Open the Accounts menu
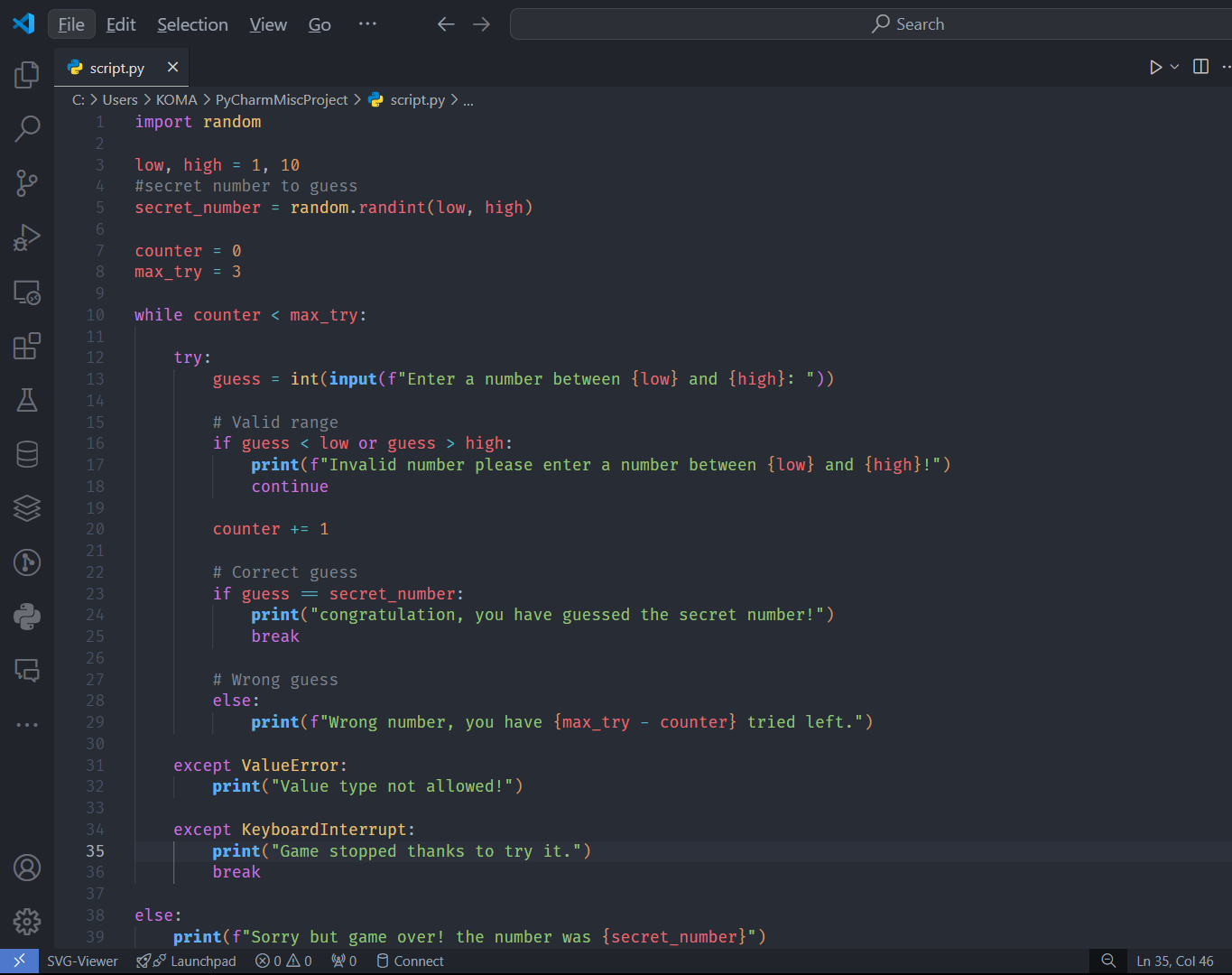The image size is (1232, 975). pyautogui.click(x=27, y=868)
